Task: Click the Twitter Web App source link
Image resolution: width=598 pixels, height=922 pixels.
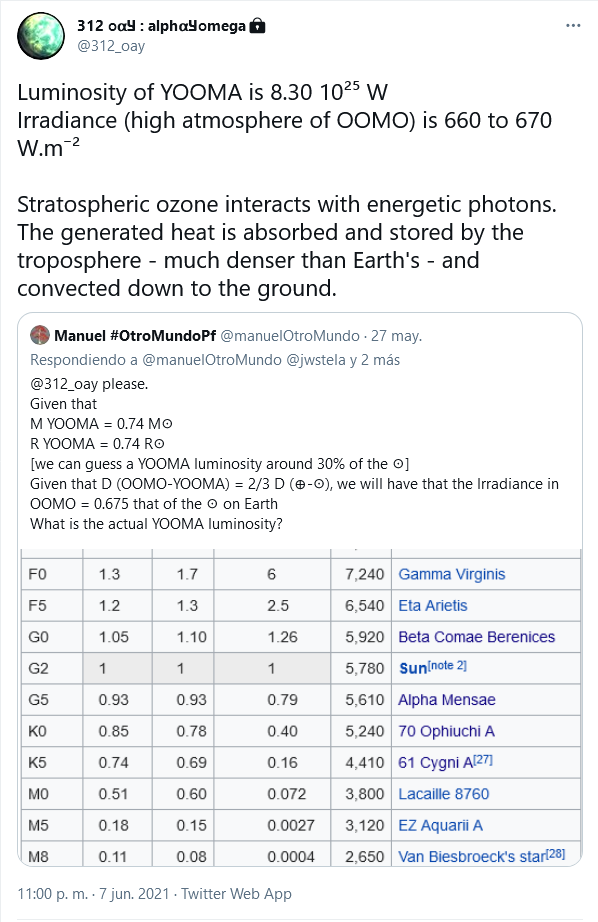Action: (236, 894)
